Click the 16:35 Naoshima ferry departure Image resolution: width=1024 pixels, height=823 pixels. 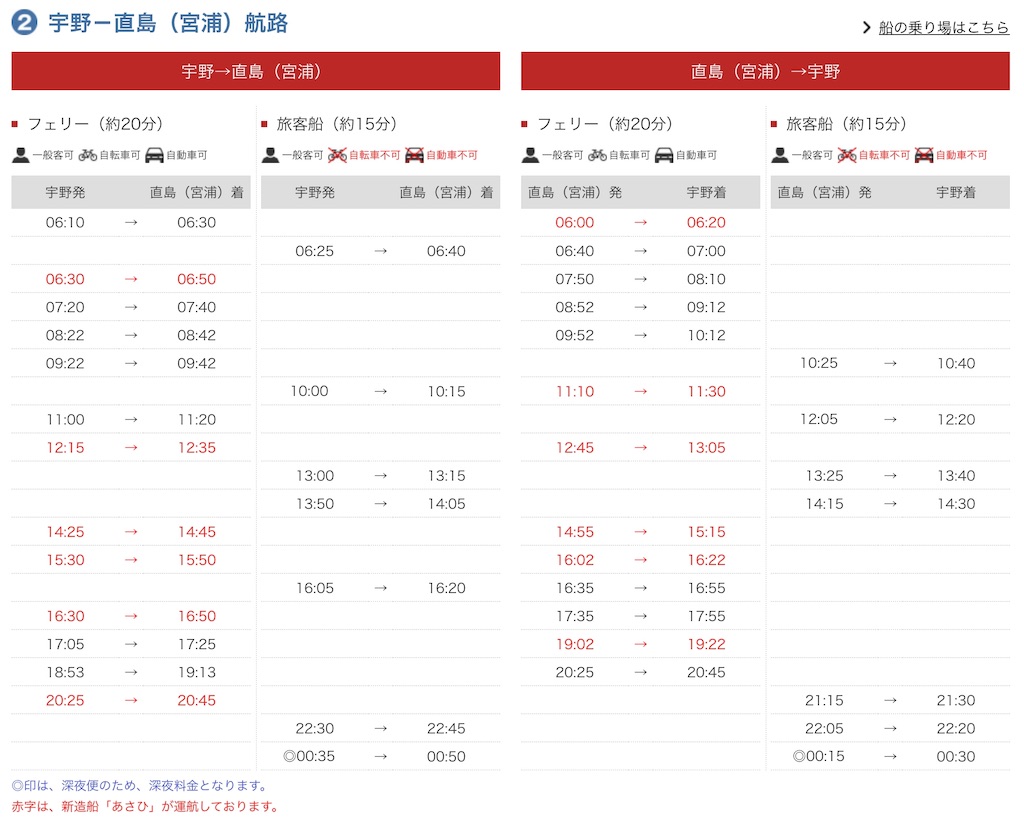click(x=575, y=589)
